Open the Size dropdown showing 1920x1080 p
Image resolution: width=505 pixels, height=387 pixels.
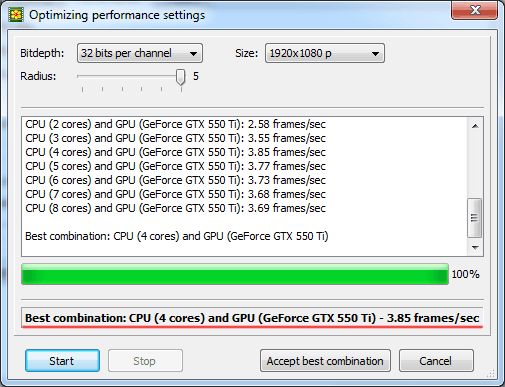(325, 53)
